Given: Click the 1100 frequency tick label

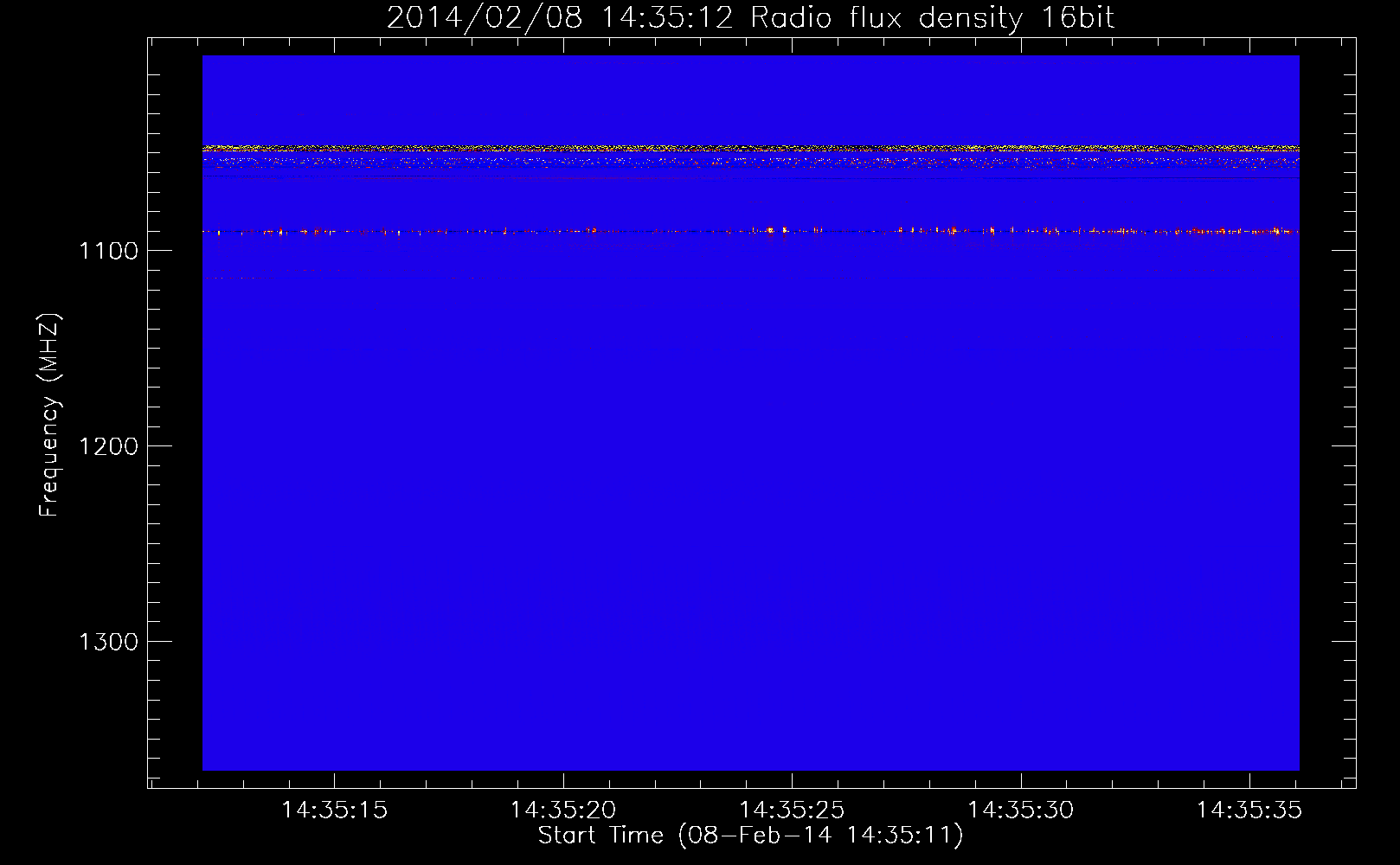Looking at the screenshot, I should pos(108,251).
